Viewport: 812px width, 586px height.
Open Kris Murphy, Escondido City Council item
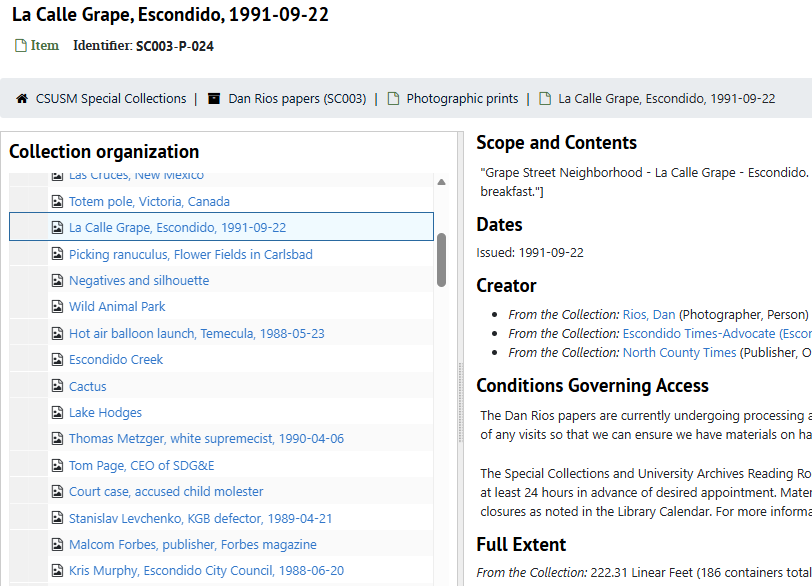click(x=206, y=570)
